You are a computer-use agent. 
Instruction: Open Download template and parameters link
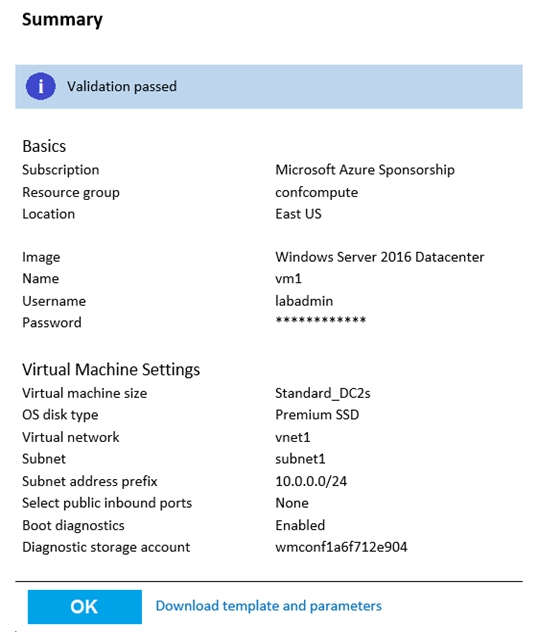[x=269, y=606]
